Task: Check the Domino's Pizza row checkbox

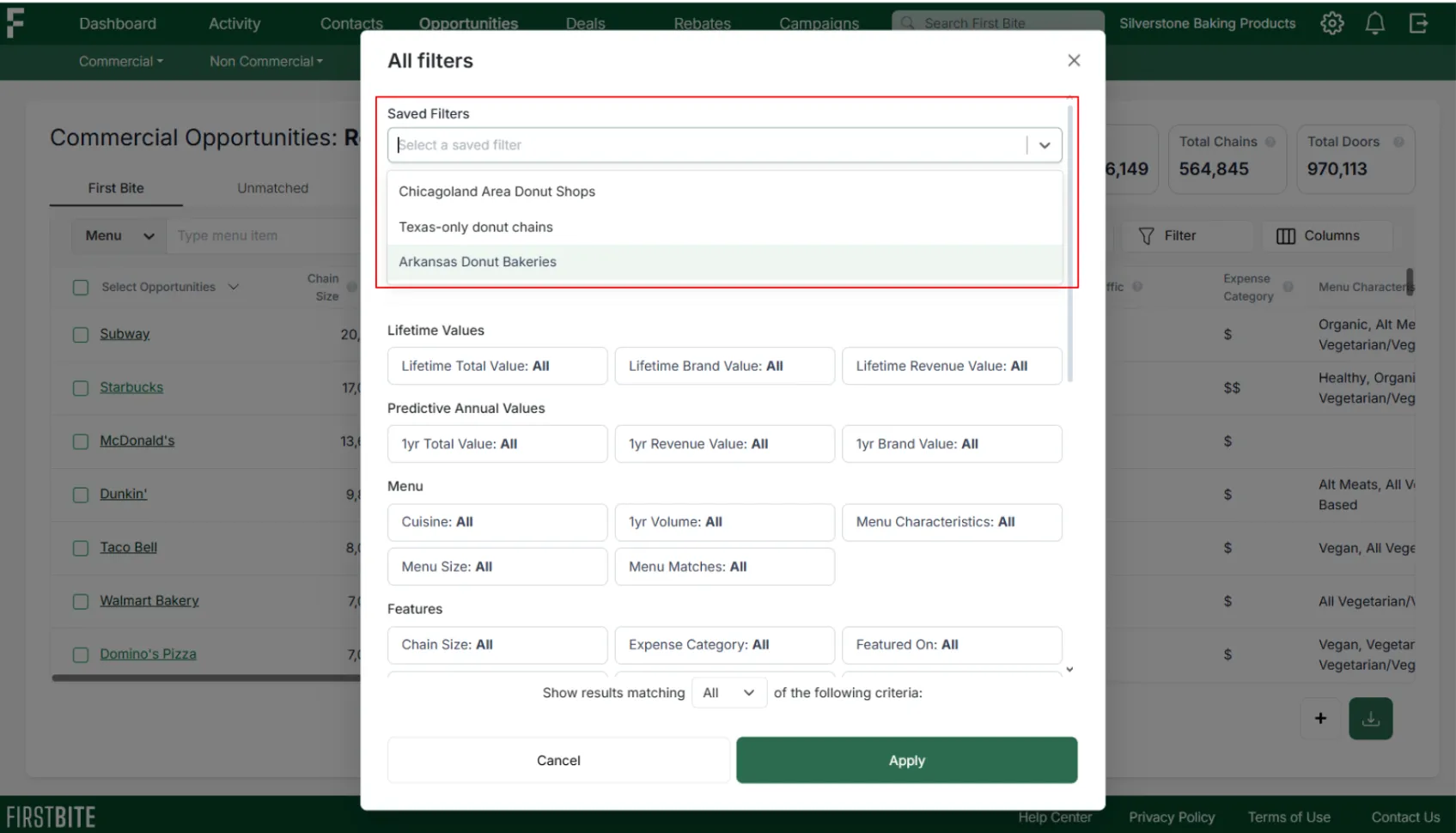Action: pyautogui.click(x=81, y=654)
